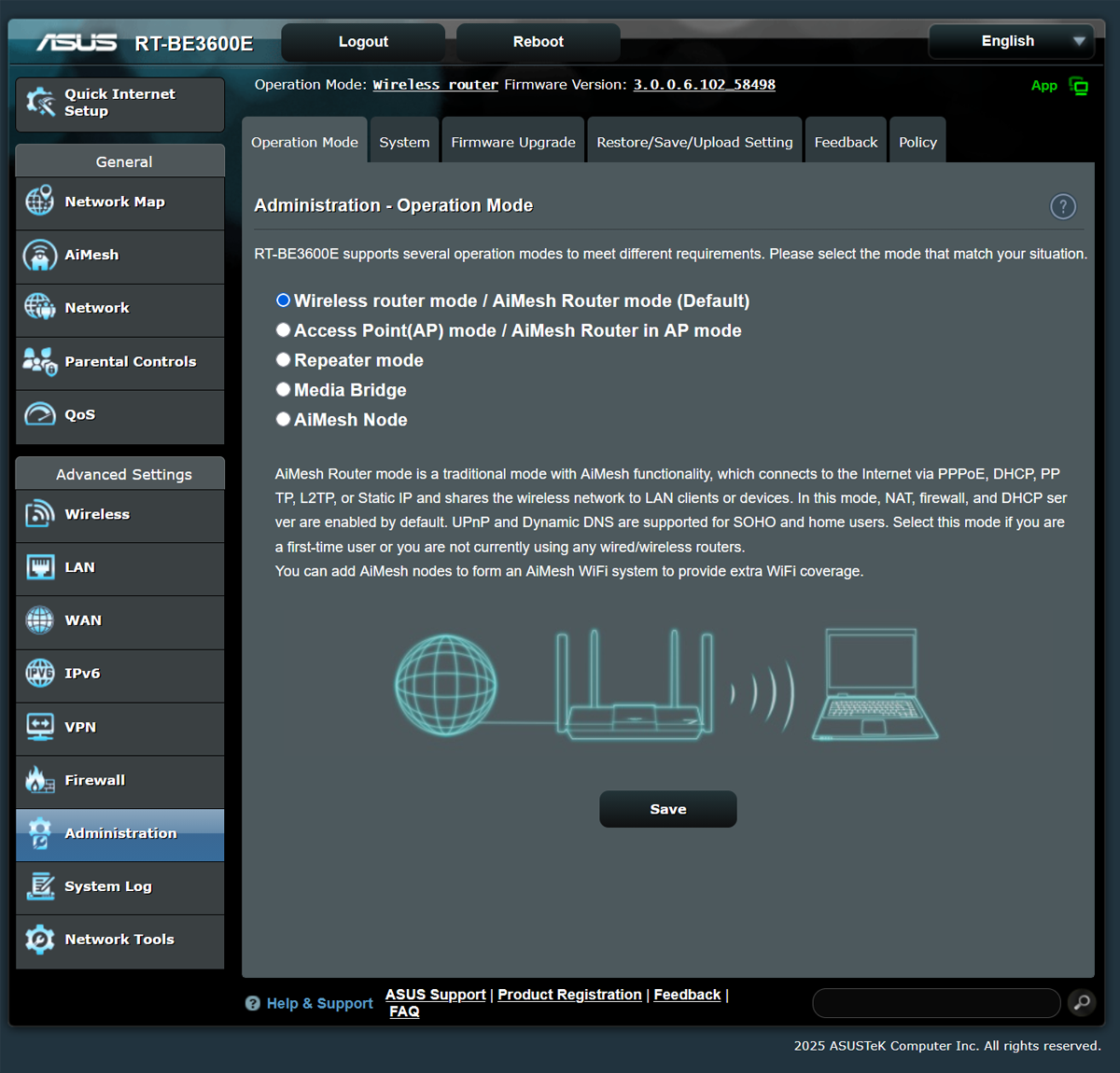Open the Policy tab
The height and width of the screenshot is (1073, 1120).
point(917,141)
